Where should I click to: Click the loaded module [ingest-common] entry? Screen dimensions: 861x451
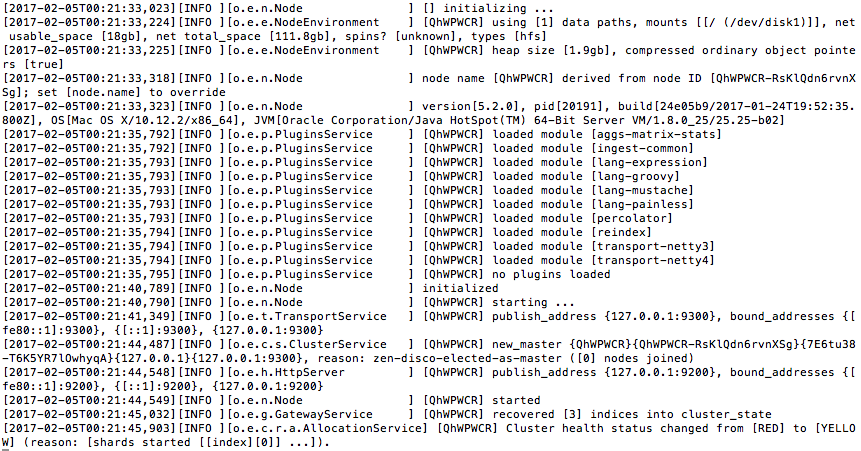click(592, 148)
